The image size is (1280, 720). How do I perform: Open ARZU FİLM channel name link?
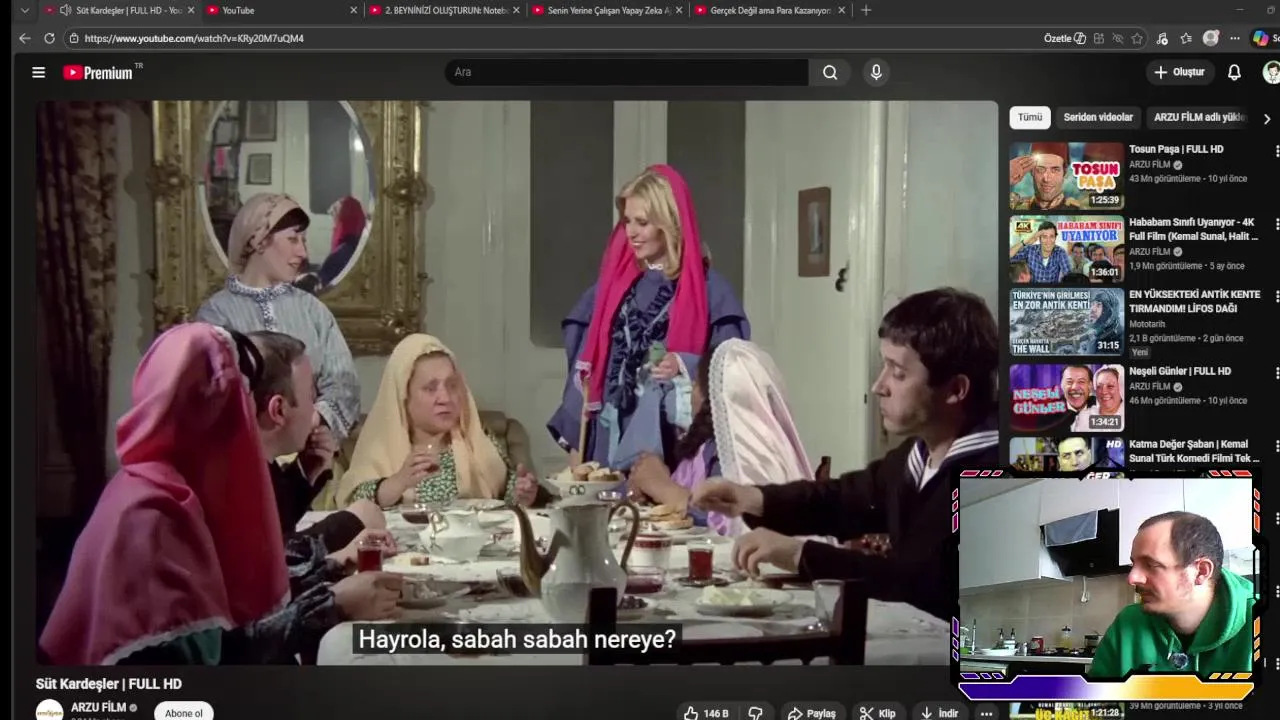click(98, 707)
